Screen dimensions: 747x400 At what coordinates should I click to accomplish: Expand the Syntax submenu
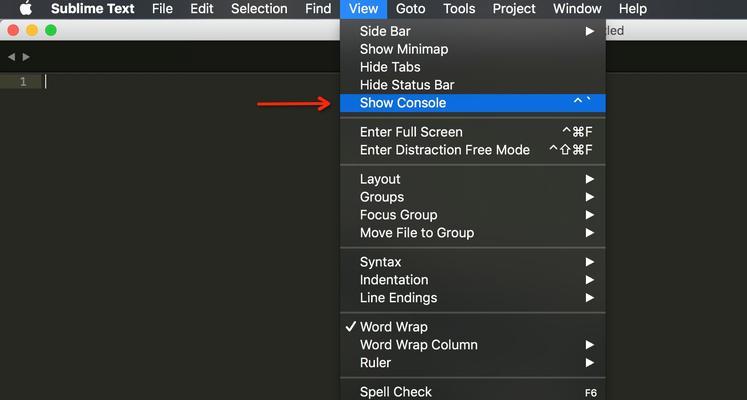point(473,262)
